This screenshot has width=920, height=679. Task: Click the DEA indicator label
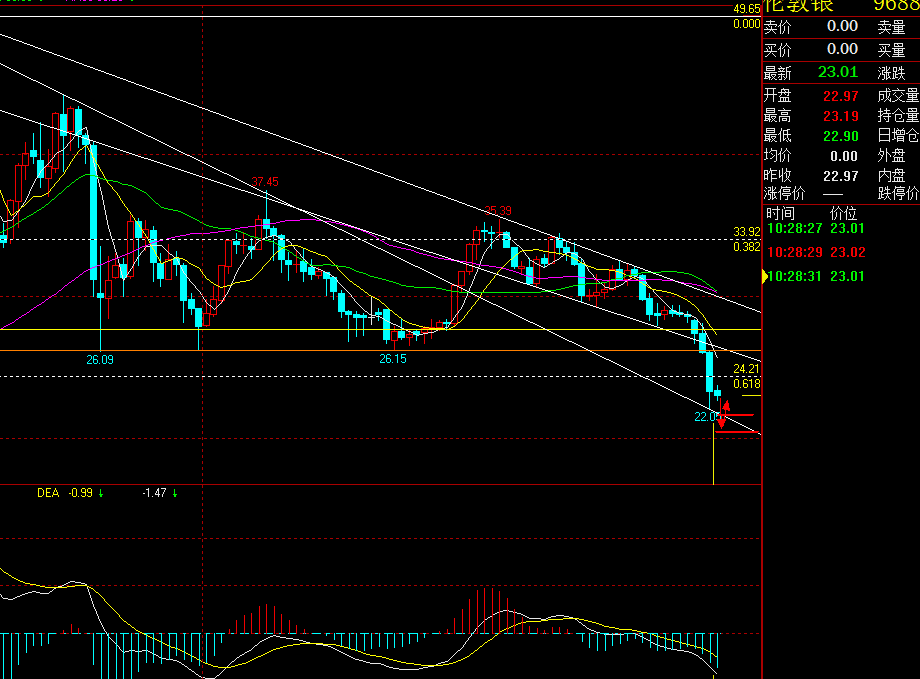pyautogui.click(x=48, y=493)
